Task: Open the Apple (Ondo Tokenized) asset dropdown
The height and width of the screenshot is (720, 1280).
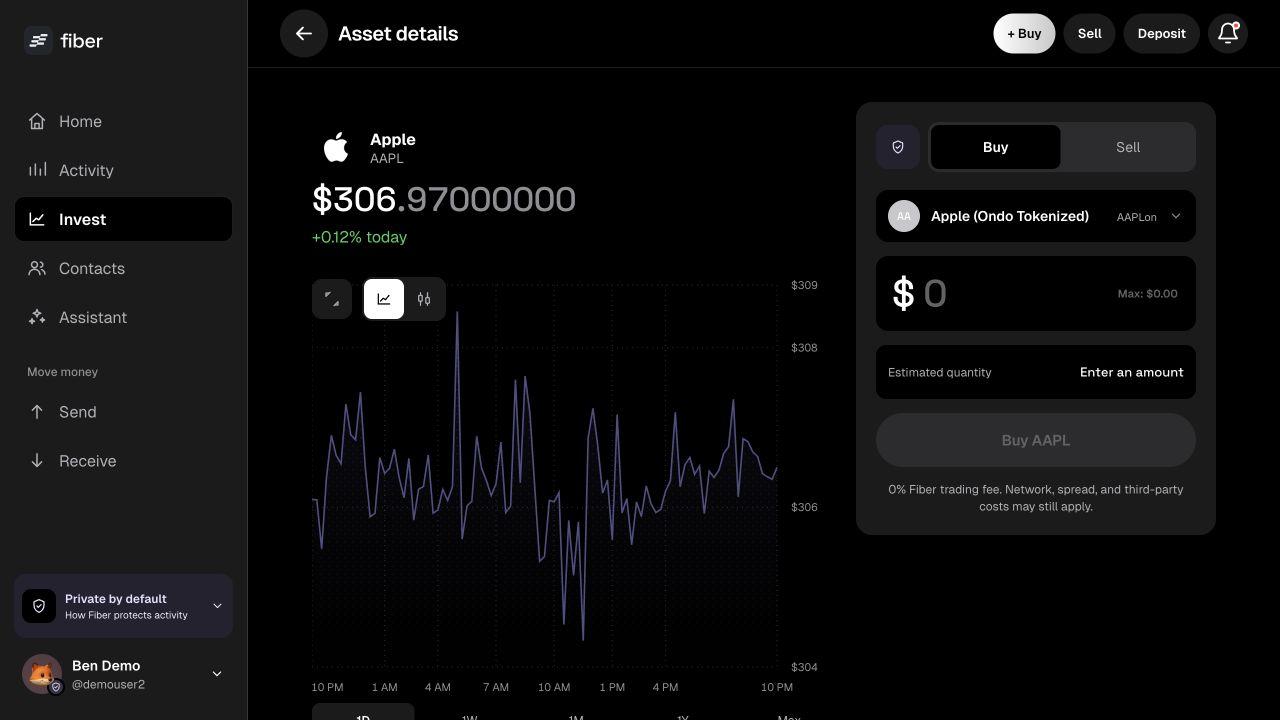Action: pos(1036,216)
